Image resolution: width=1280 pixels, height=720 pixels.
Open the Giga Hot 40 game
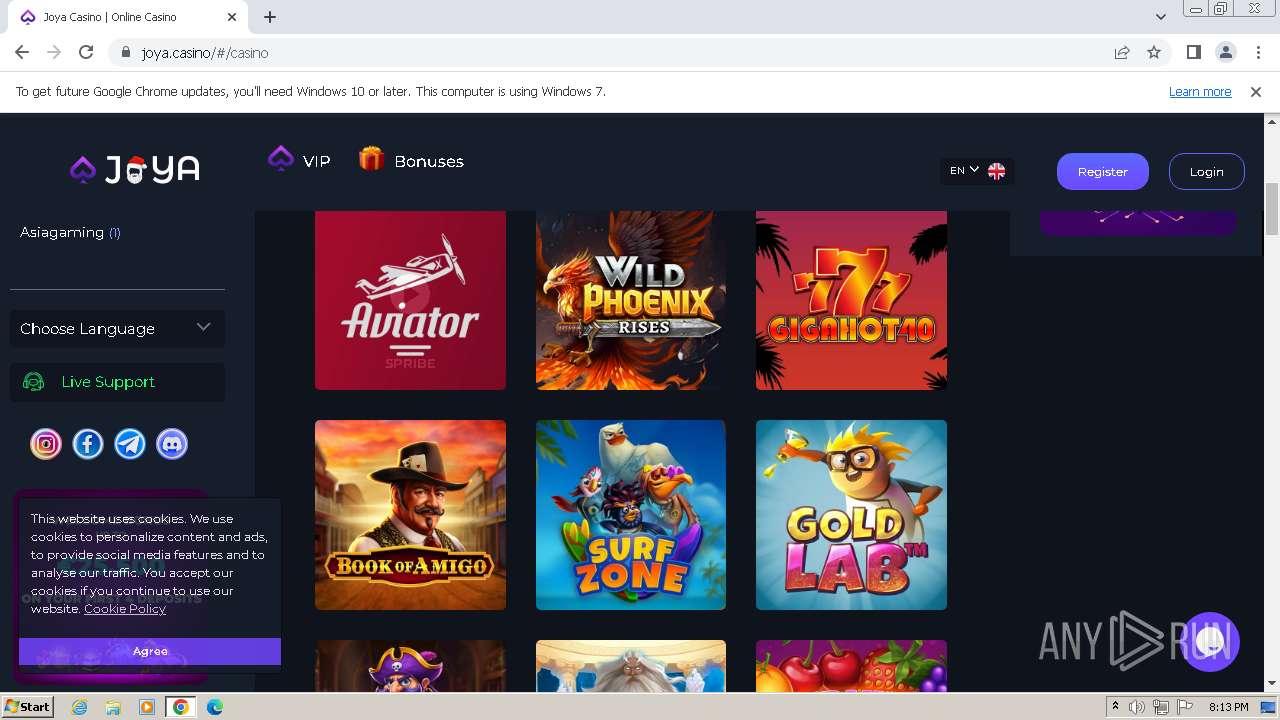coord(851,300)
